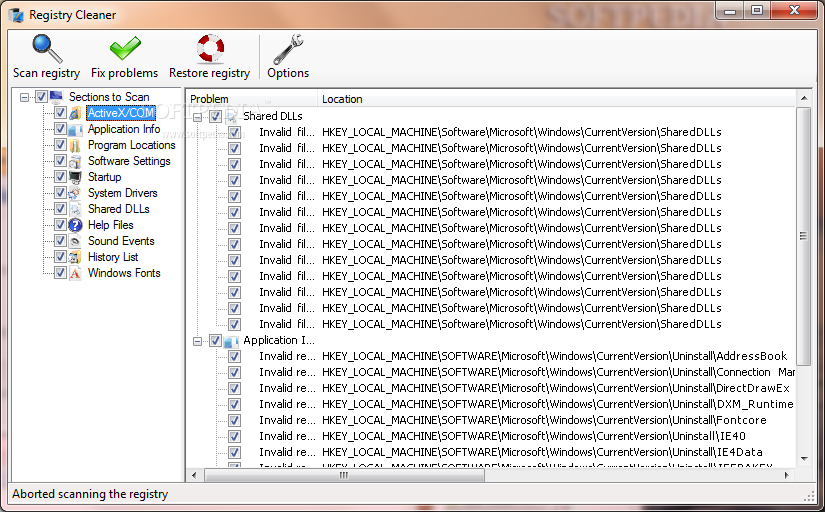Toggle the Sections to Scan root checkbox
Image resolution: width=825 pixels, height=512 pixels.
[41, 97]
